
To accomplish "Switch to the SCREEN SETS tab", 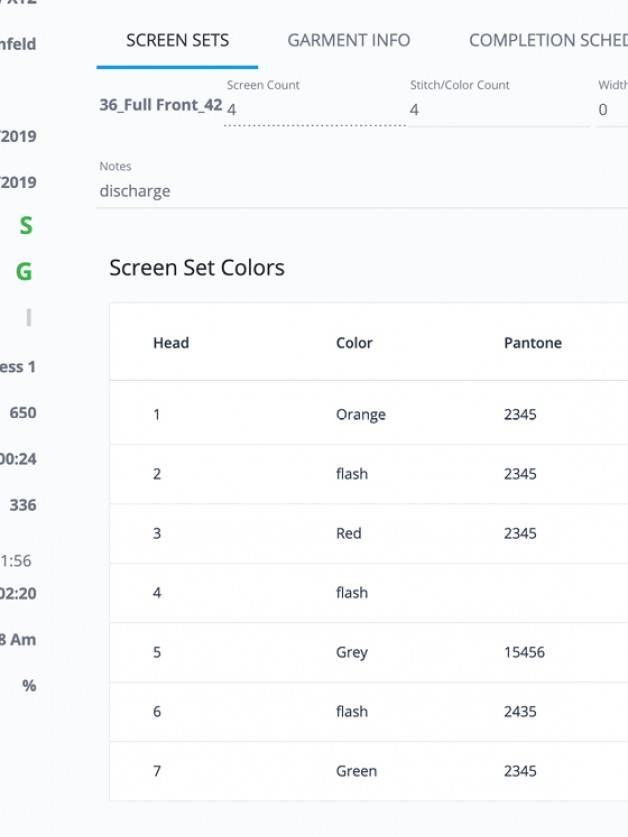I will (177, 41).
